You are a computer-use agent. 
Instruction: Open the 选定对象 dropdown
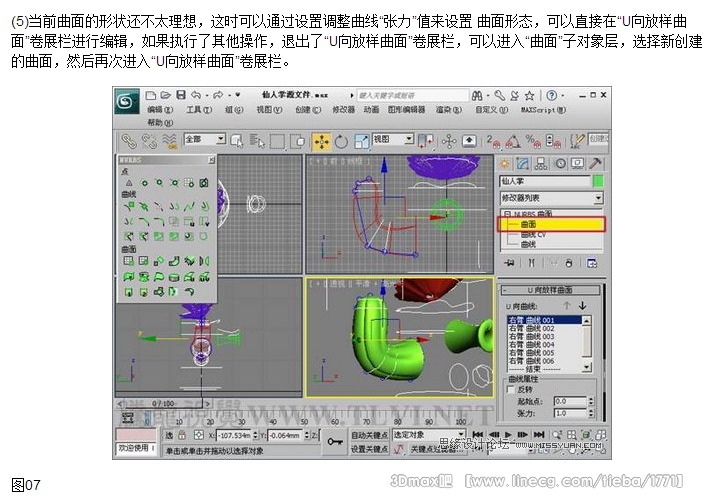(428, 434)
